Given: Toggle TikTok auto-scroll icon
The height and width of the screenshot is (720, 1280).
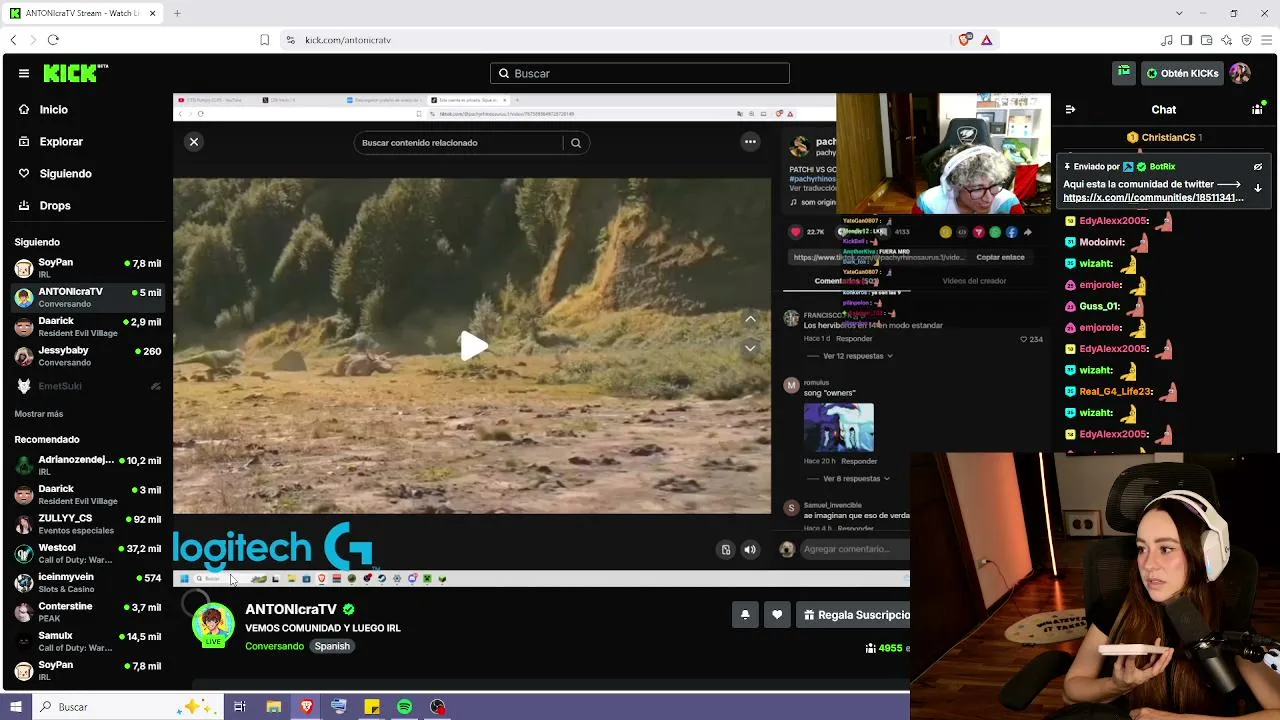Looking at the screenshot, I should [x=726, y=549].
